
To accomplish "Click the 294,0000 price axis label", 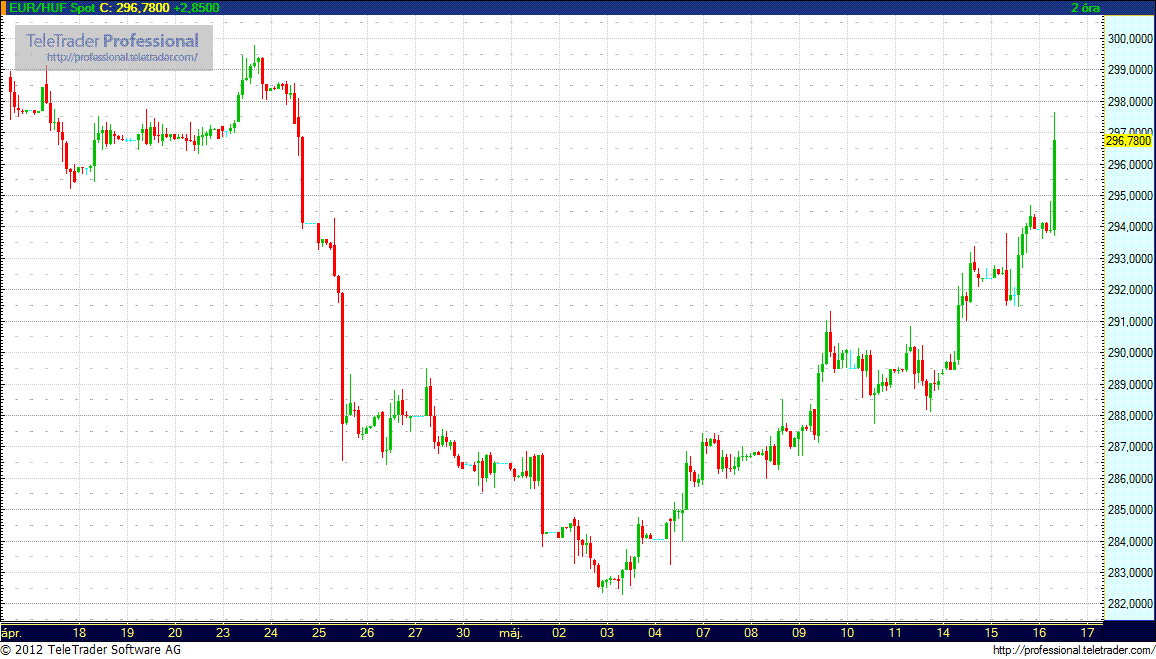I will pos(1129,227).
